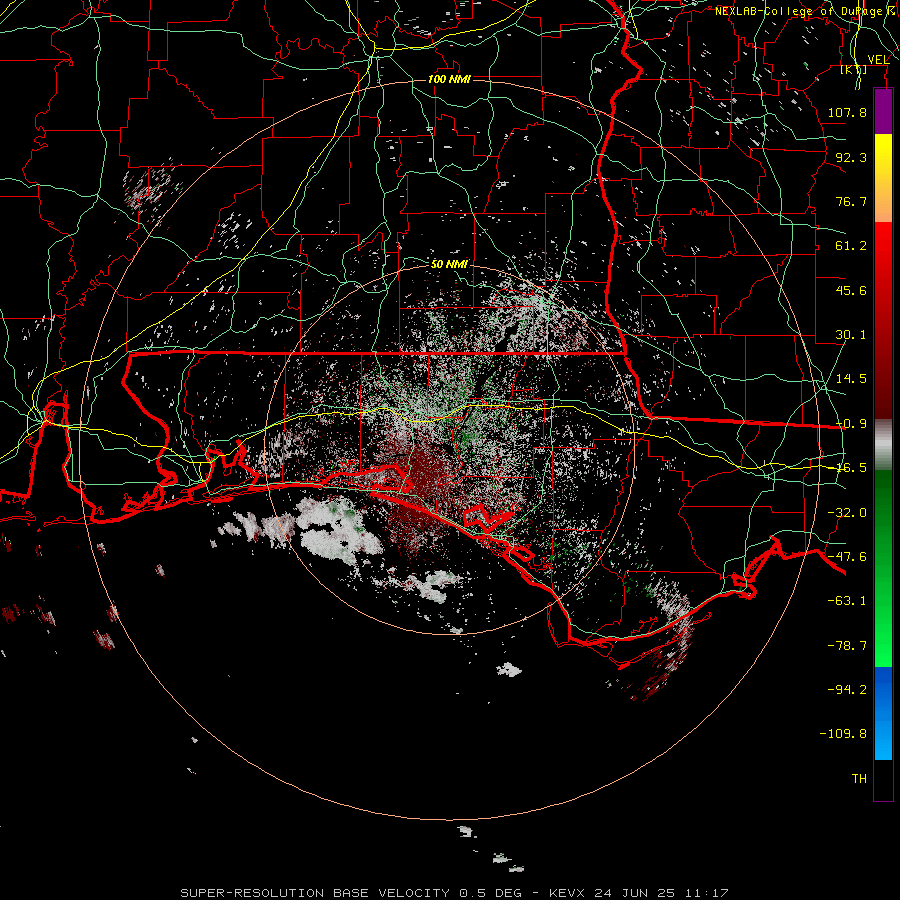Image resolution: width=900 pixels, height=900 pixels.
Task: Pick the gray band of the velocity scale
Action: [x=883, y=445]
